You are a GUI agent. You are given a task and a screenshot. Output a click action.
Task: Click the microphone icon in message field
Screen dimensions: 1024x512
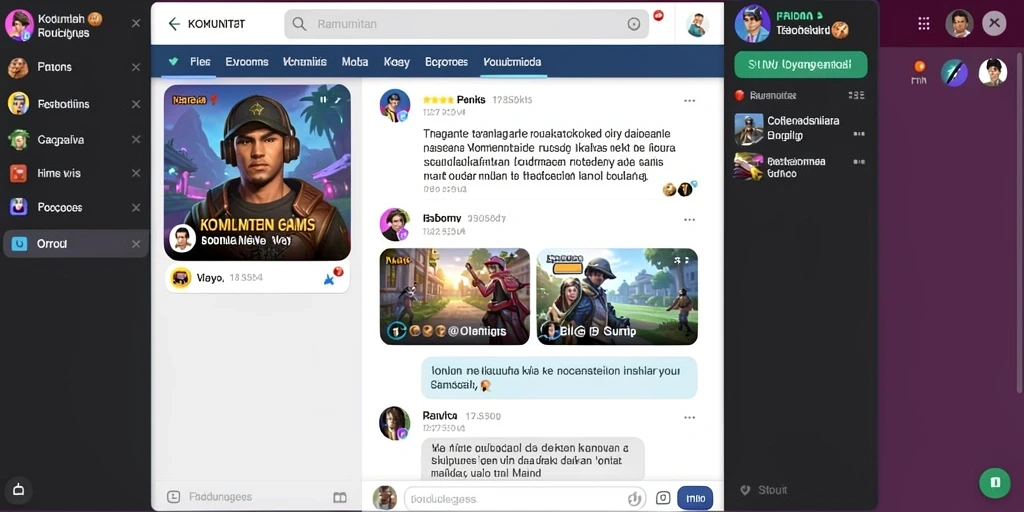633,499
